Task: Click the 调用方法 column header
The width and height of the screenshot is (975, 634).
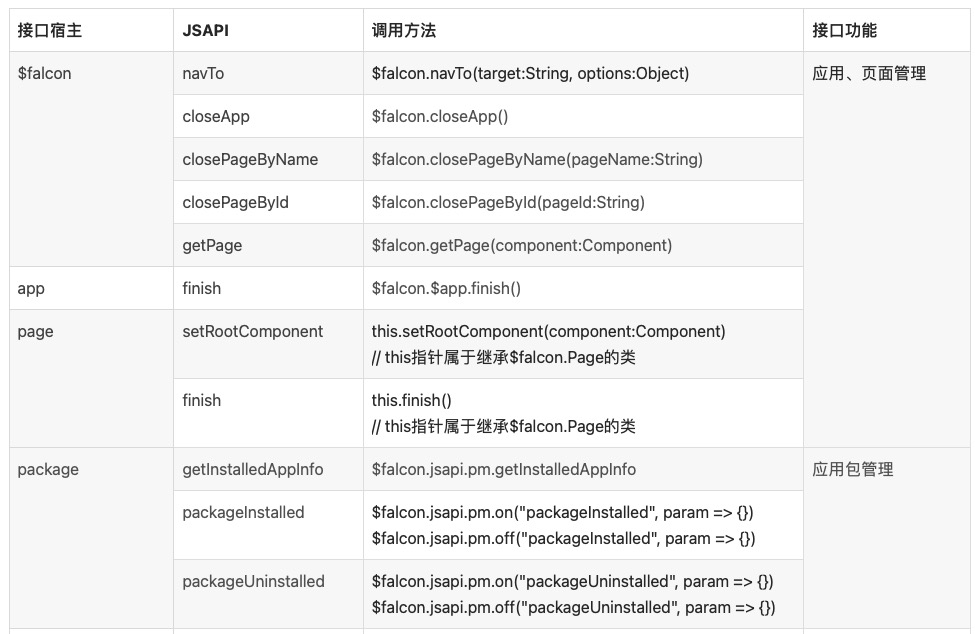Action: point(404,30)
